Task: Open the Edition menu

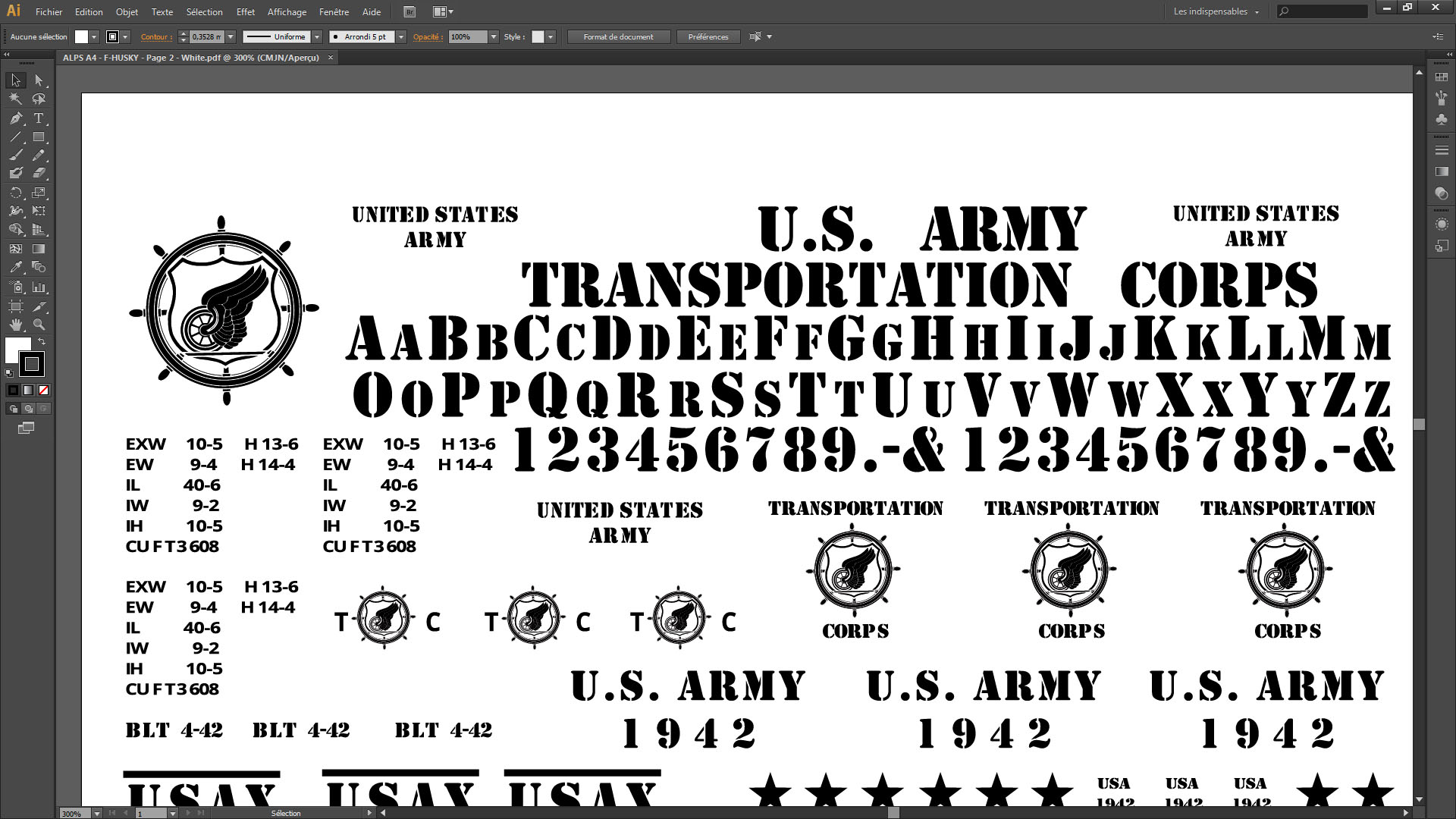Action: (x=89, y=12)
